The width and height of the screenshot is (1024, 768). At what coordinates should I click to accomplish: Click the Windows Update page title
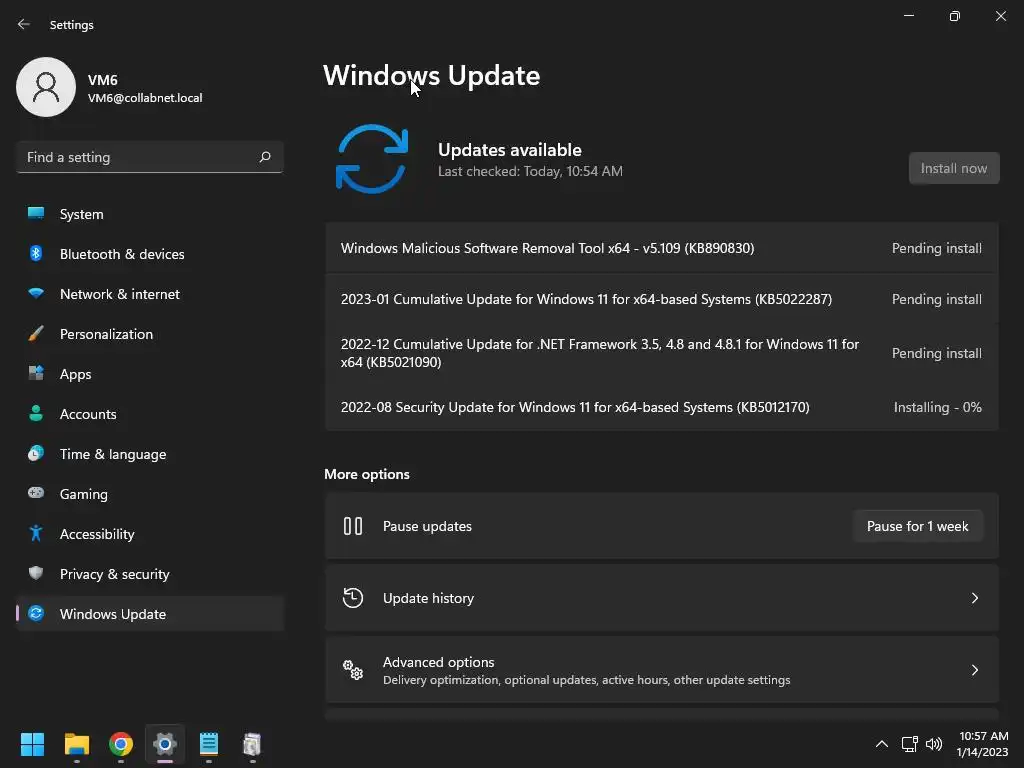pyautogui.click(x=432, y=76)
